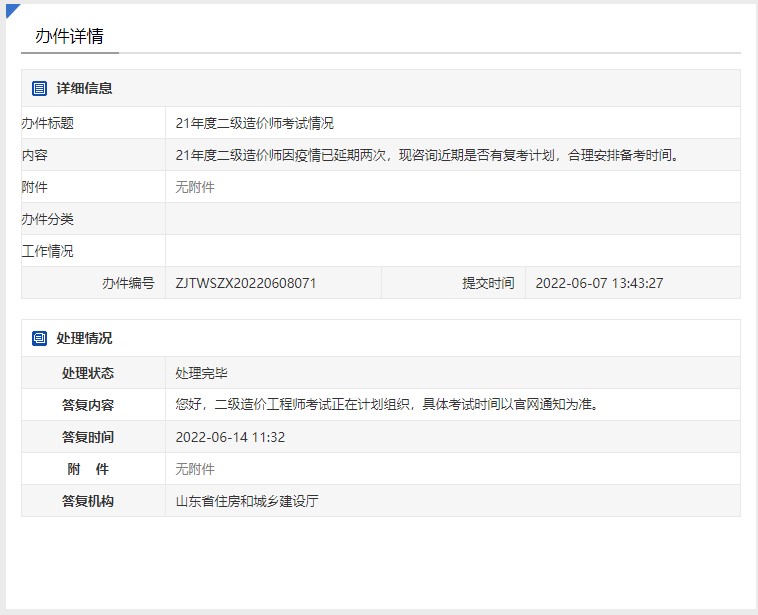The image size is (758, 615).
Task: Click the 处理情况 section icon
Action: pos(39,338)
